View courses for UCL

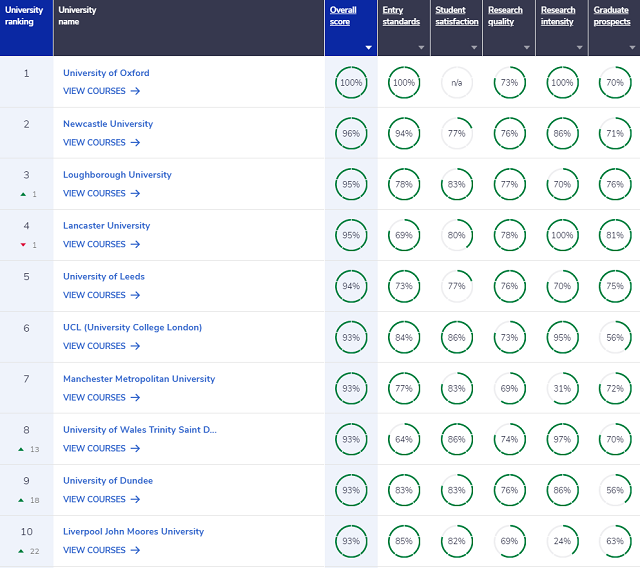click(101, 346)
